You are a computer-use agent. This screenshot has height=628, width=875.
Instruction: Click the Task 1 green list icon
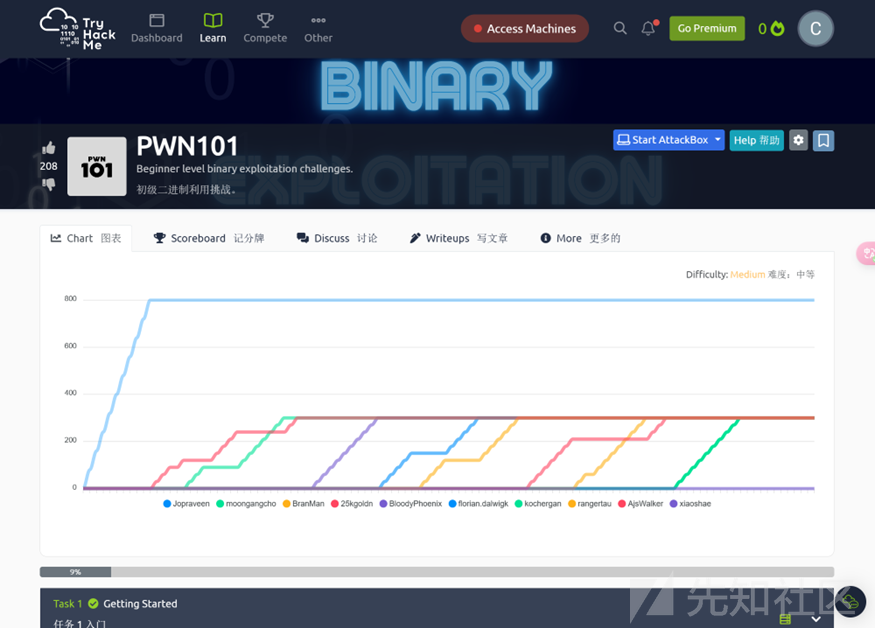(x=785, y=619)
